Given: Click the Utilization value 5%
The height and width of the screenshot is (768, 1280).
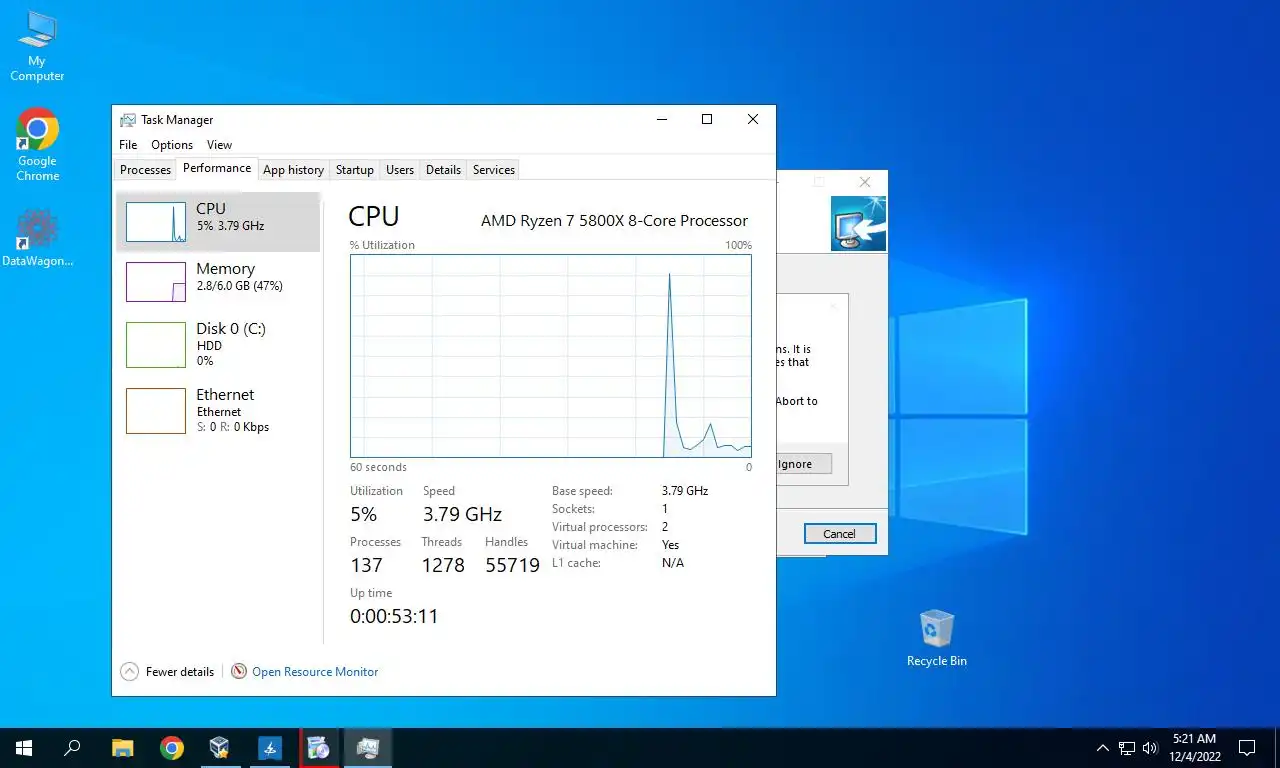Looking at the screenshot, I should 364,514.
